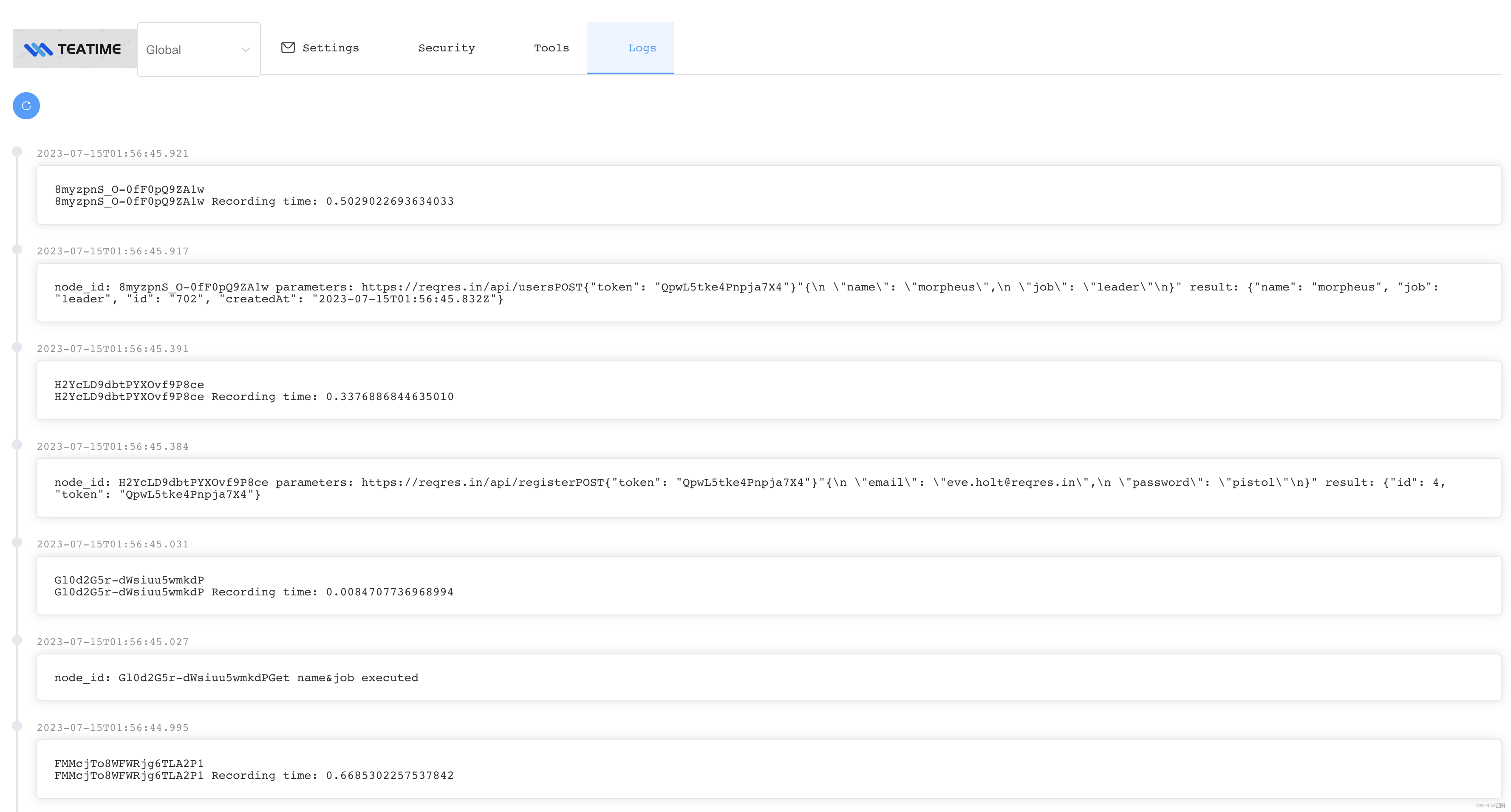Click the Settings envelope icon

(x=288, y=48)
